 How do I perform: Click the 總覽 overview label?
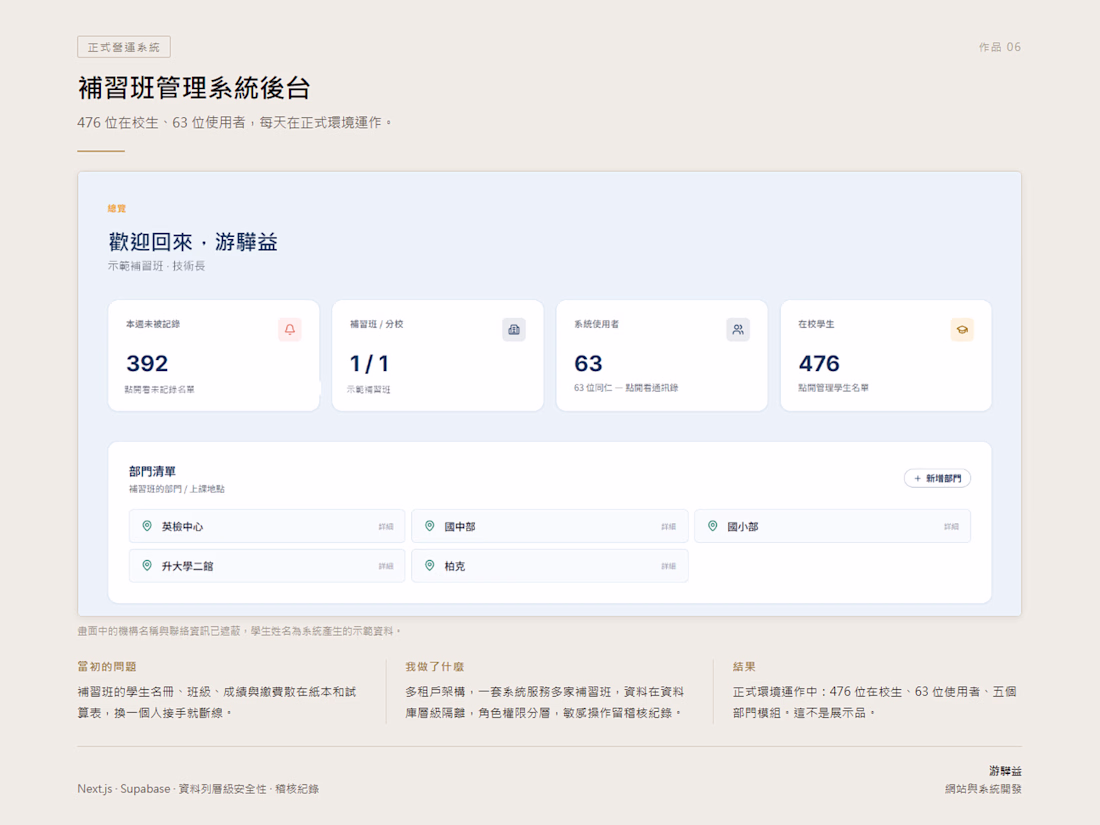click(117, 208)
